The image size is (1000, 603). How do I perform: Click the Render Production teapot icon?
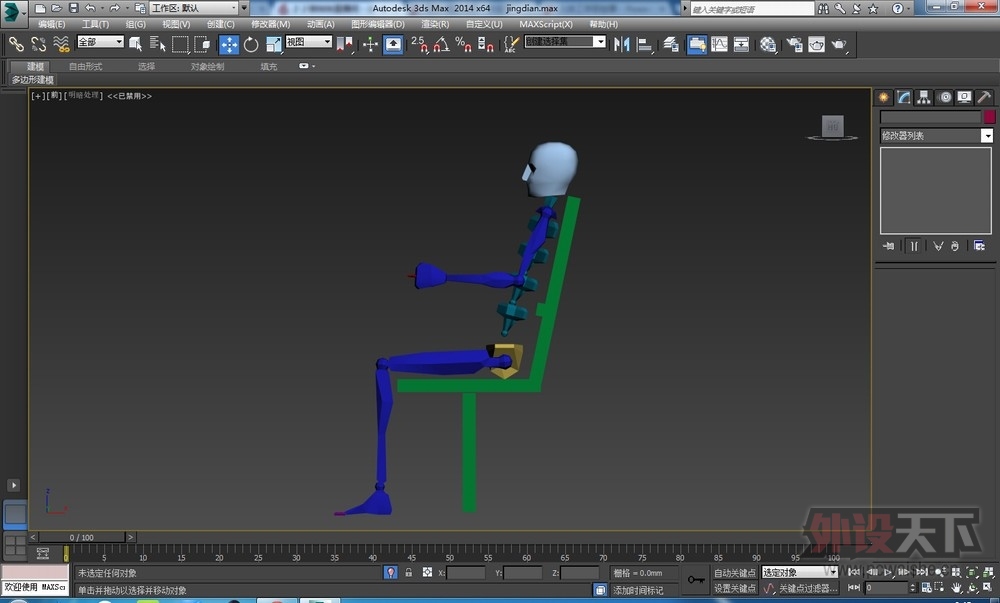coord(839,44)
